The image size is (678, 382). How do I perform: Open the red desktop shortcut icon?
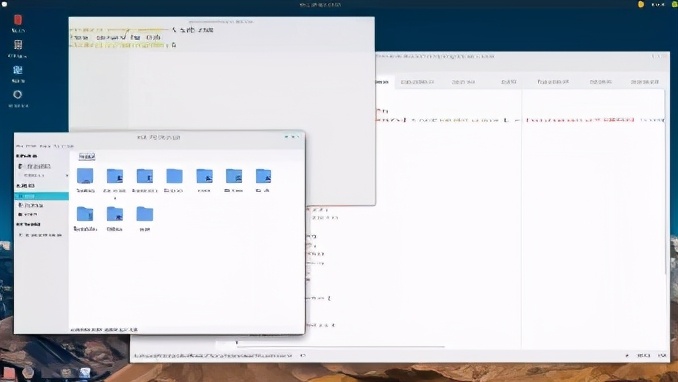[x=18, y=20]
